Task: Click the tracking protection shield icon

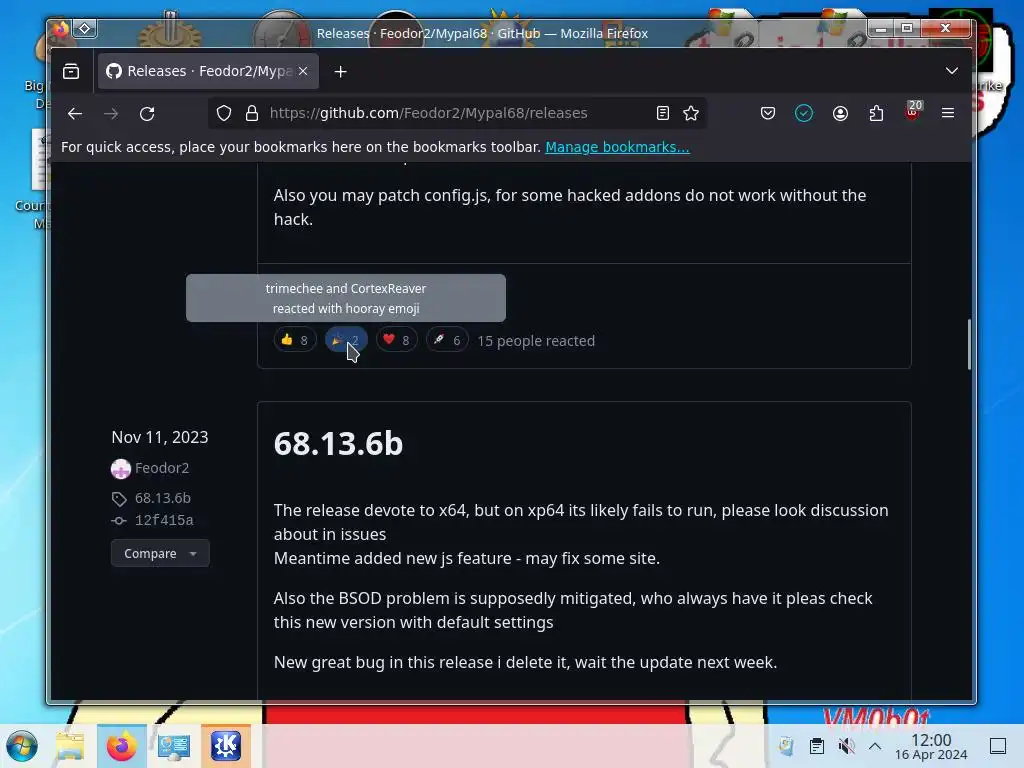Action: (224, 114)
